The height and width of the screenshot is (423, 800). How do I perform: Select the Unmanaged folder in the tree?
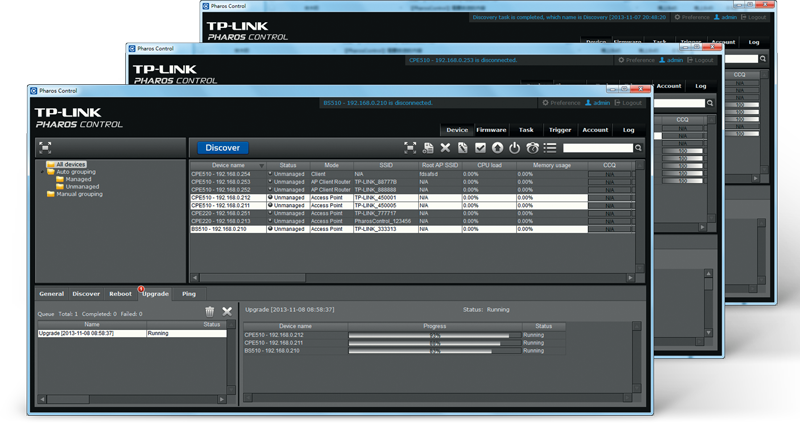(x=78, y=187)
